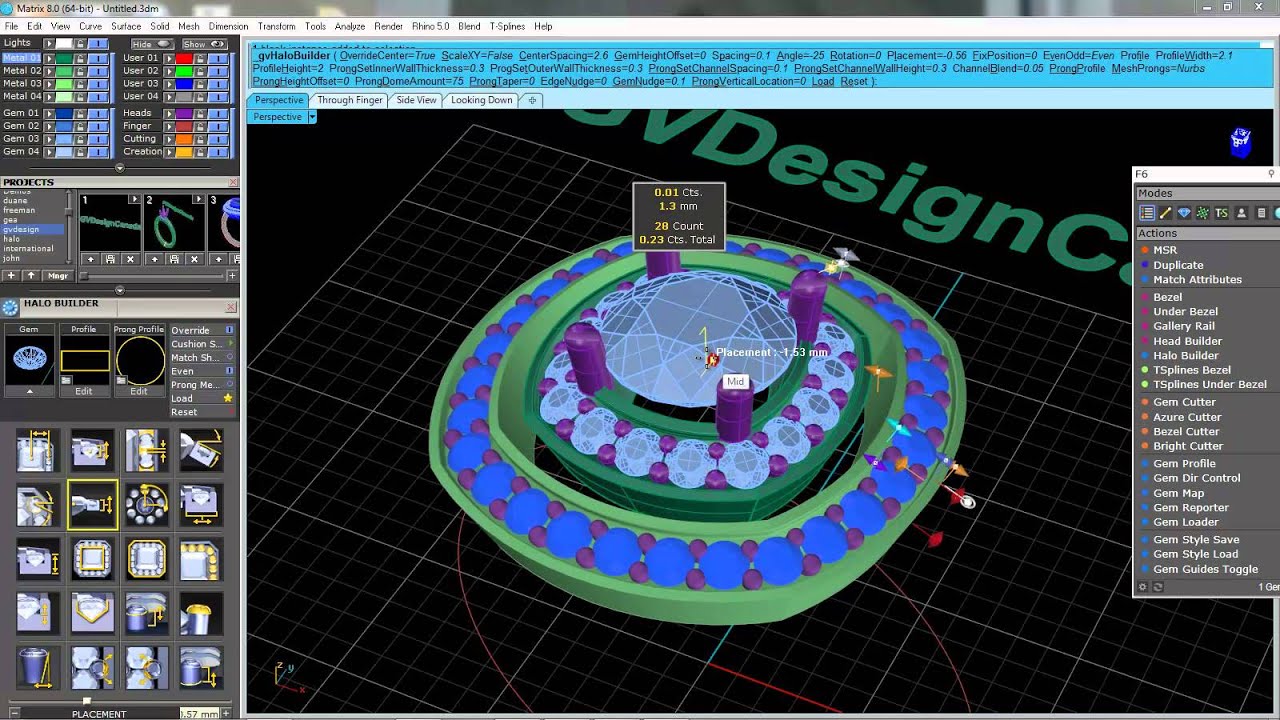The height and width of the screenshot is (720, 1280).
Task: Switch to the Side View tab
Action: click(x=416, y=100)
